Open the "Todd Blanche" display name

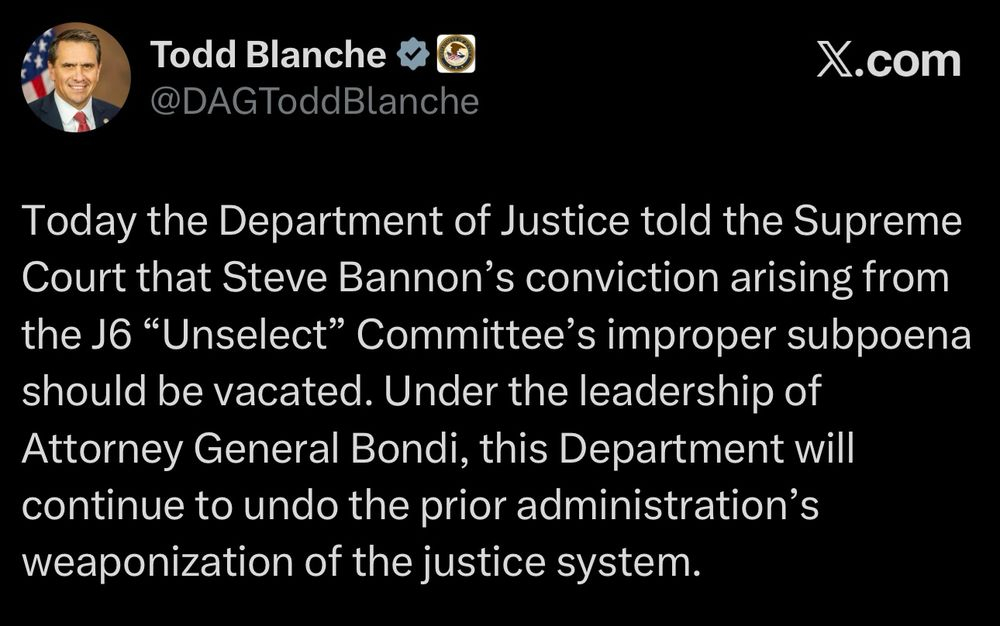(x=268, y=56)
